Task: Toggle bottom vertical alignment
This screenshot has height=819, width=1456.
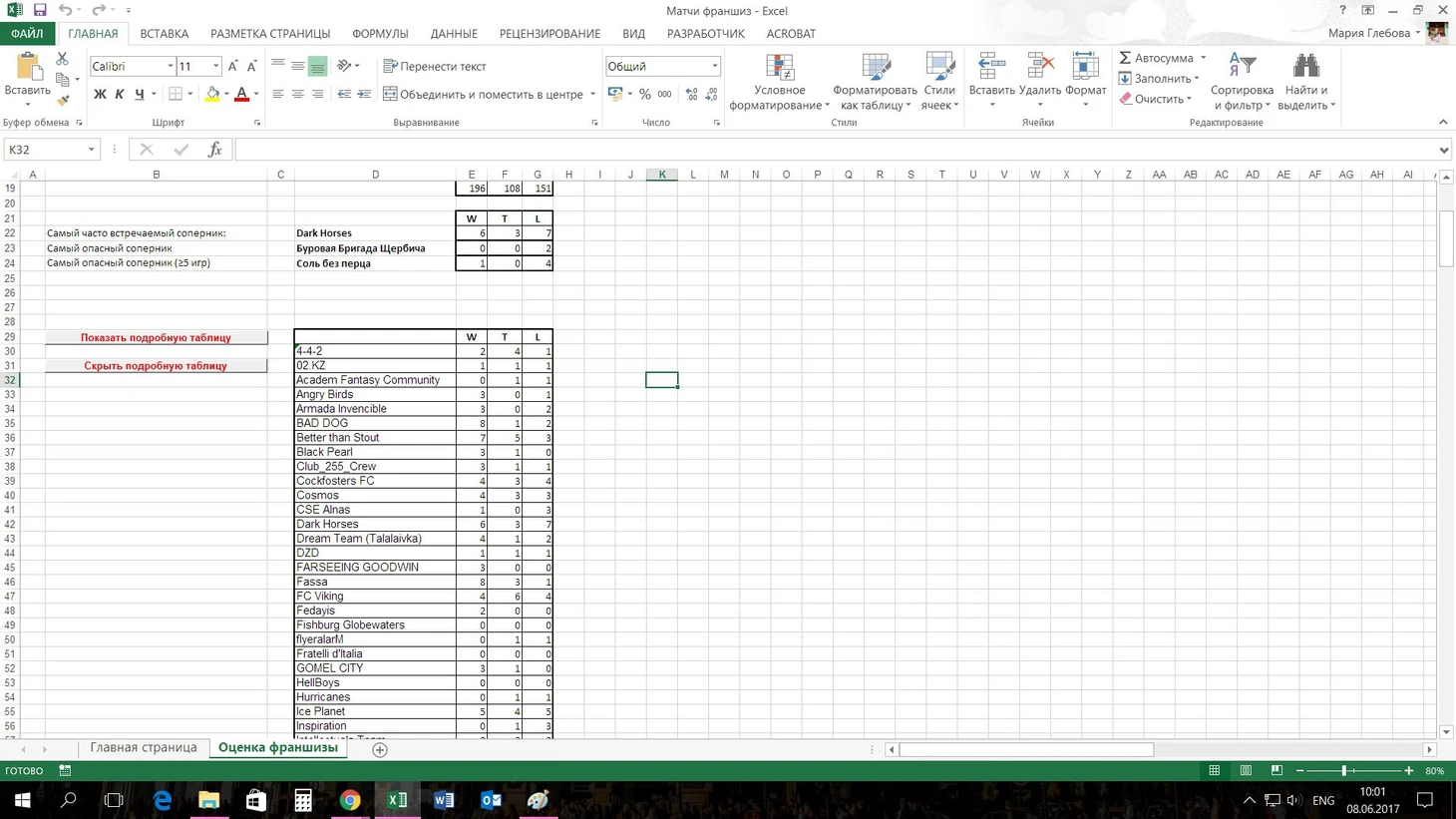Action: (x=317, y=66)
